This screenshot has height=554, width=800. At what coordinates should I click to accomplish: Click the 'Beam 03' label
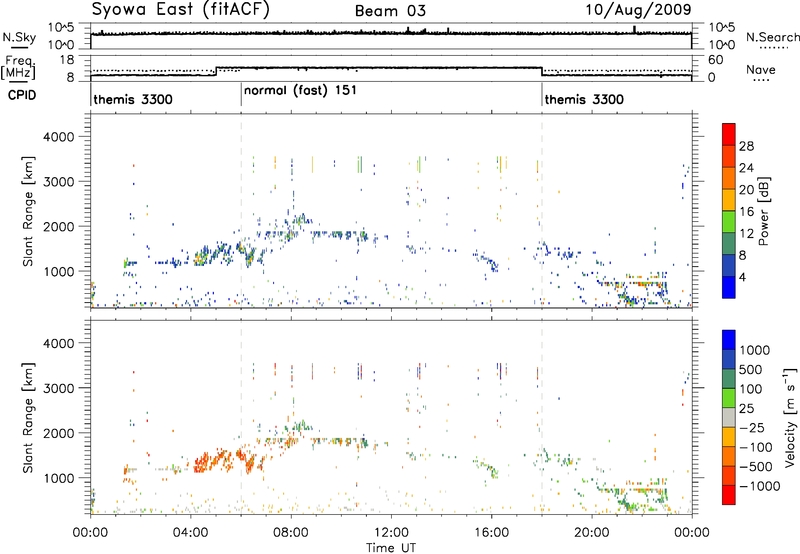click(x=390, y=11)
